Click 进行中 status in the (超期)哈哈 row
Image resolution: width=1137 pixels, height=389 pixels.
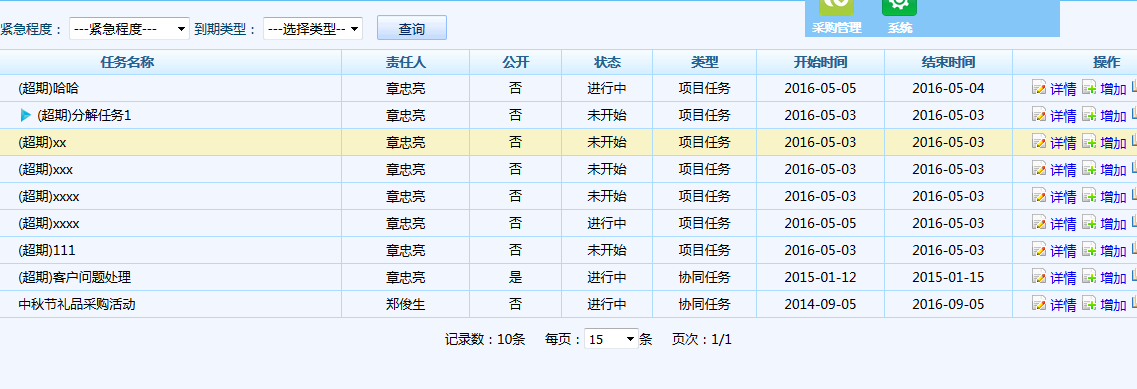(x=607, y=89)
